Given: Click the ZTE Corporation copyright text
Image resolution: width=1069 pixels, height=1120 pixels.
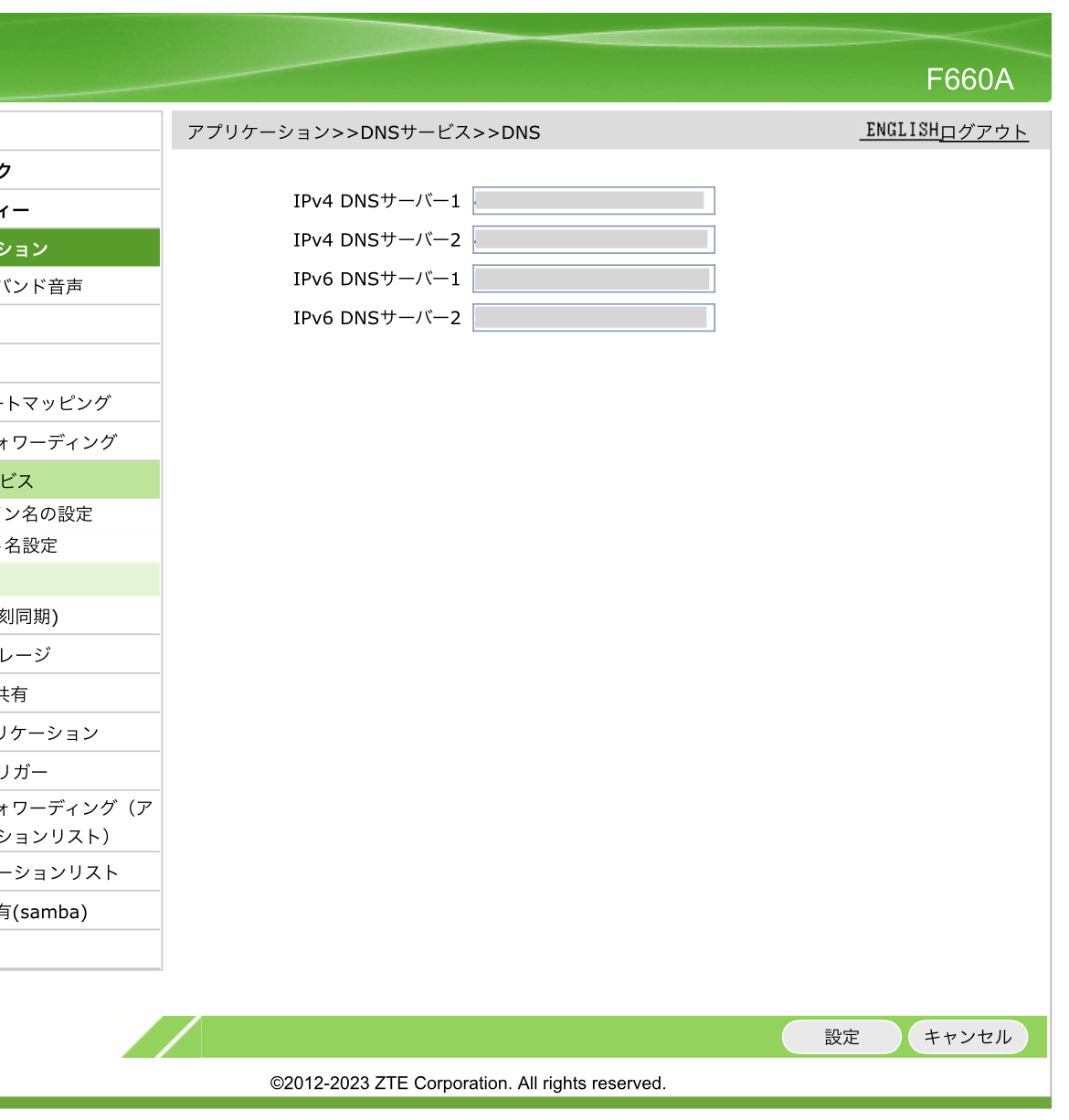Looking at the screenshot, I should [468, 1083].
